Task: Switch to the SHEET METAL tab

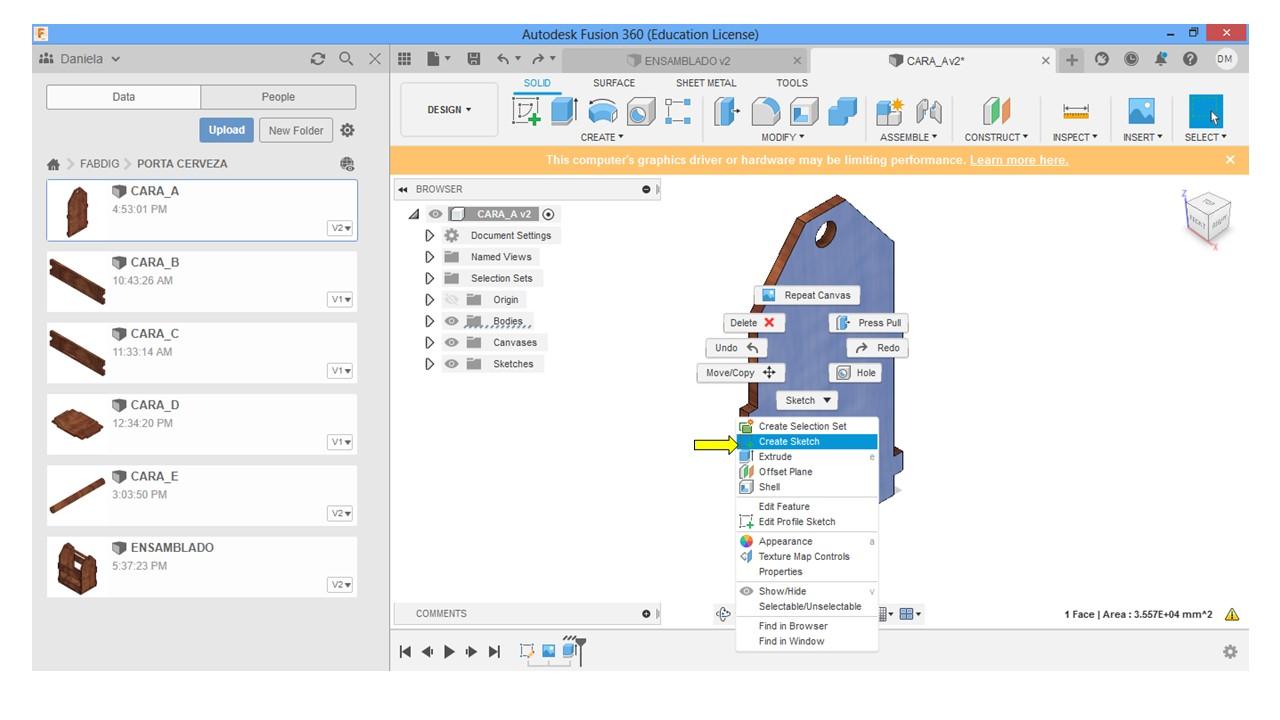Action: [x=706, y=83]
